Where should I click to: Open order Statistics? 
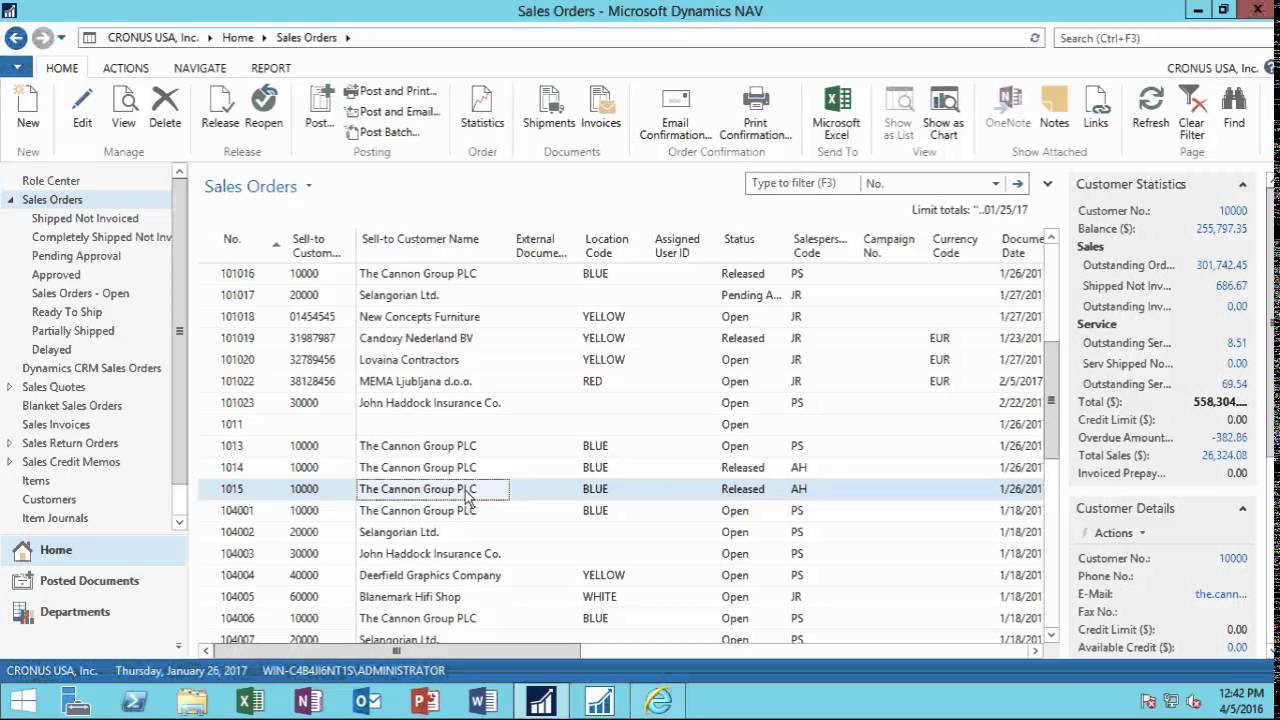point(482,108)
